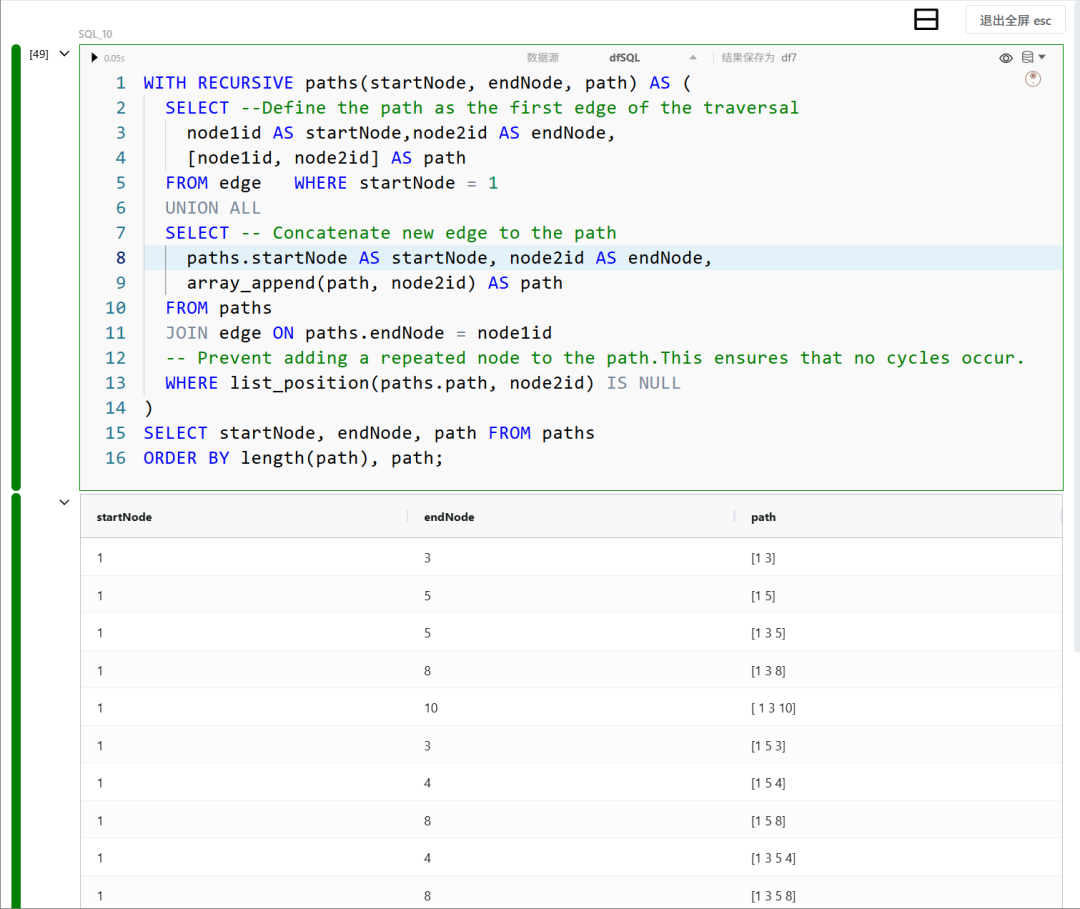Click the SQL_10 cell title
1080x909 pixels.
tap(96, 34)
